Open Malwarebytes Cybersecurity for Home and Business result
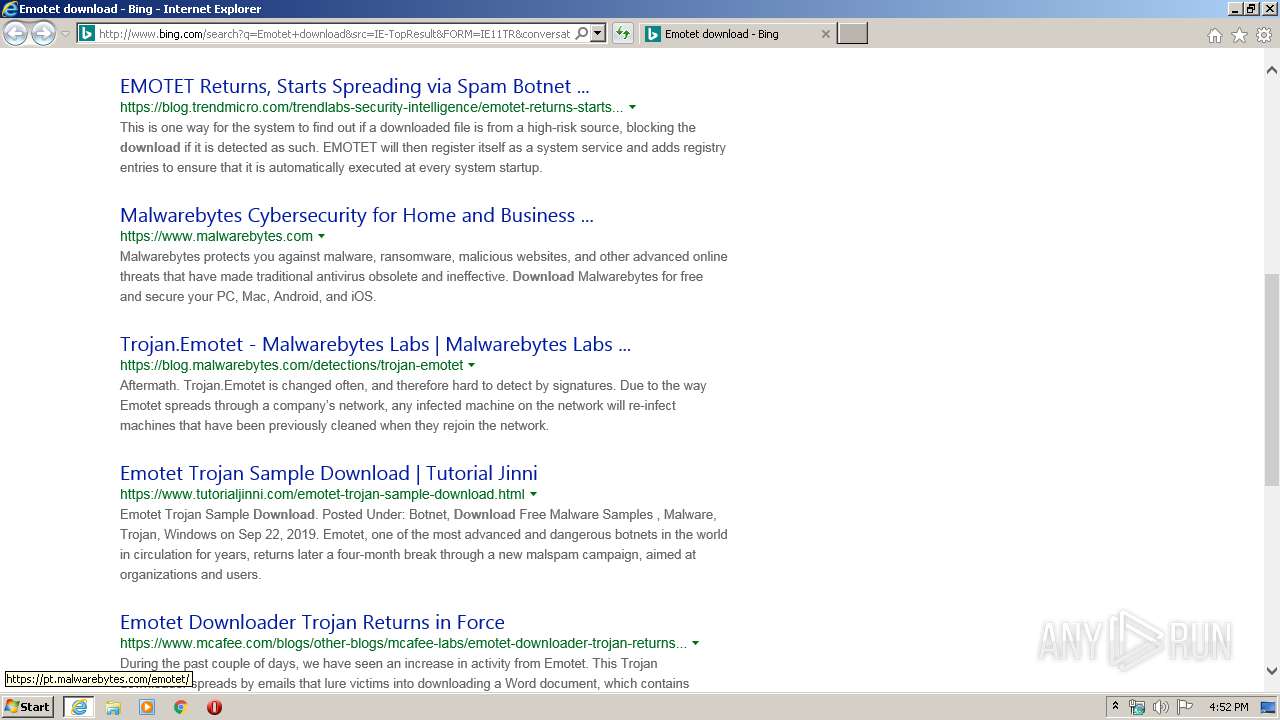This screenshot has height=720, width=1280. coord(356,215)
